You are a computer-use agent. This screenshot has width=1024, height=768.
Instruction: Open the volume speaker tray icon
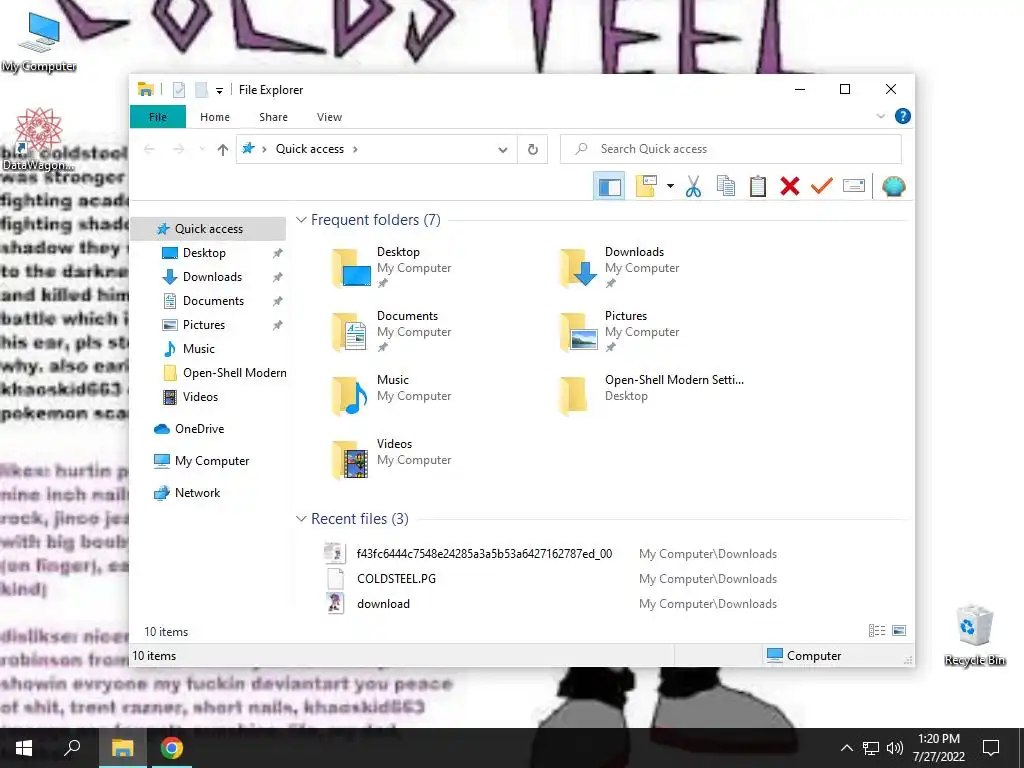(x=895, y=748)
